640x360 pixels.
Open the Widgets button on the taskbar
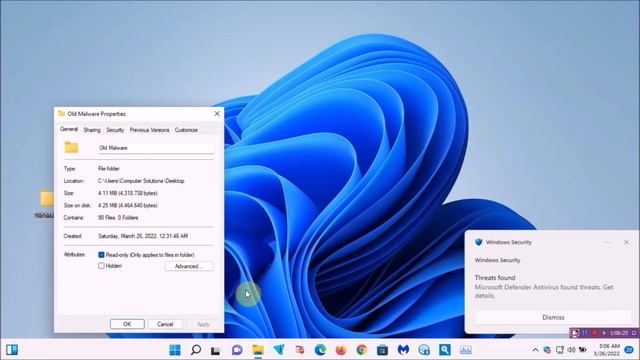12,350
